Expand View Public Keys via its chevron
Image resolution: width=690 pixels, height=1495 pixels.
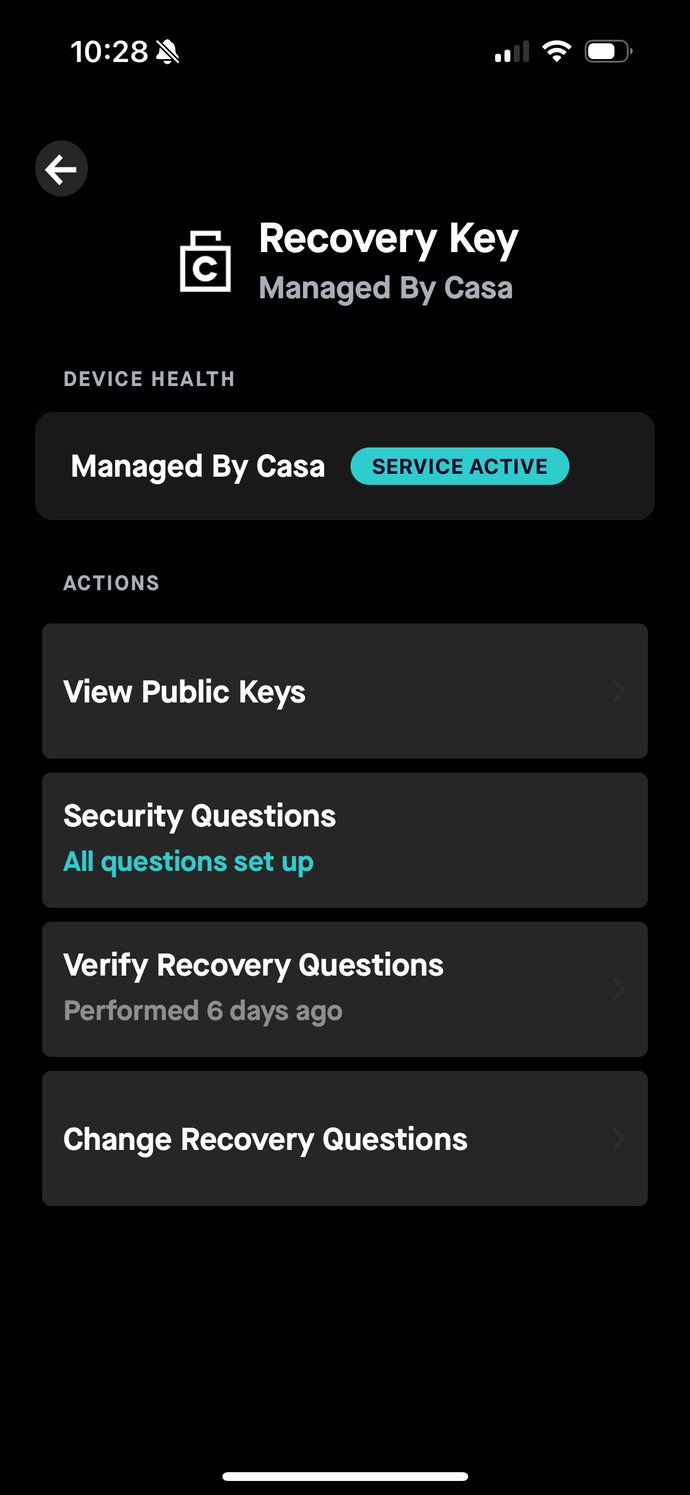[619, 691]
